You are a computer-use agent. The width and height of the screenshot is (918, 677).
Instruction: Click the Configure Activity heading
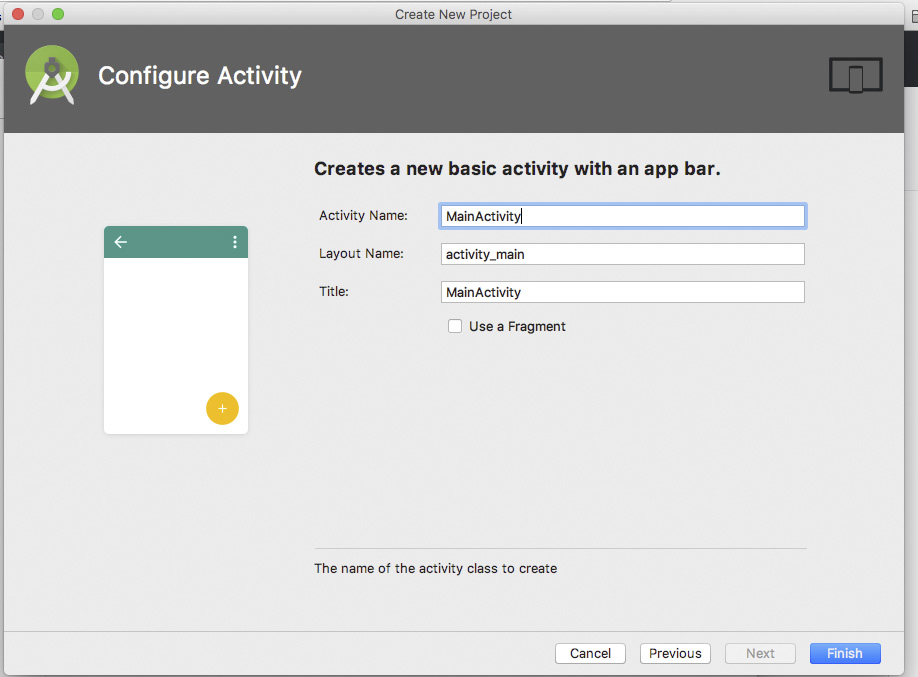(200, 76)
